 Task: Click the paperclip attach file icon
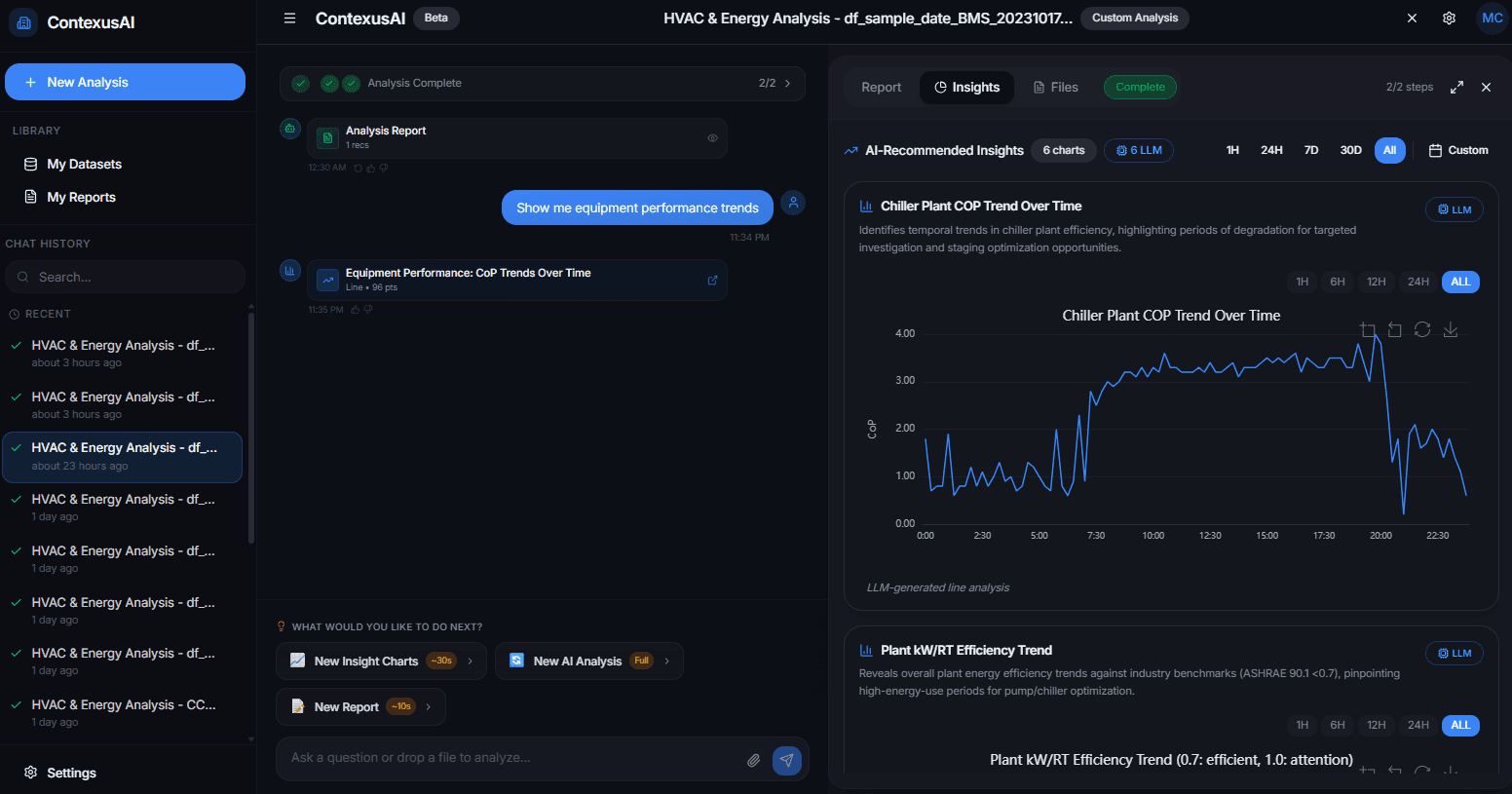[753, 760]
